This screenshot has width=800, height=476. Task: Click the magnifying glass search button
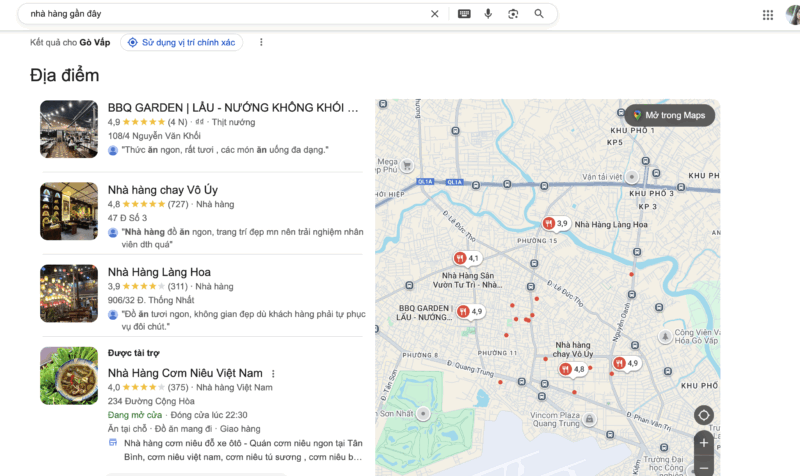(x=539, y=14)
